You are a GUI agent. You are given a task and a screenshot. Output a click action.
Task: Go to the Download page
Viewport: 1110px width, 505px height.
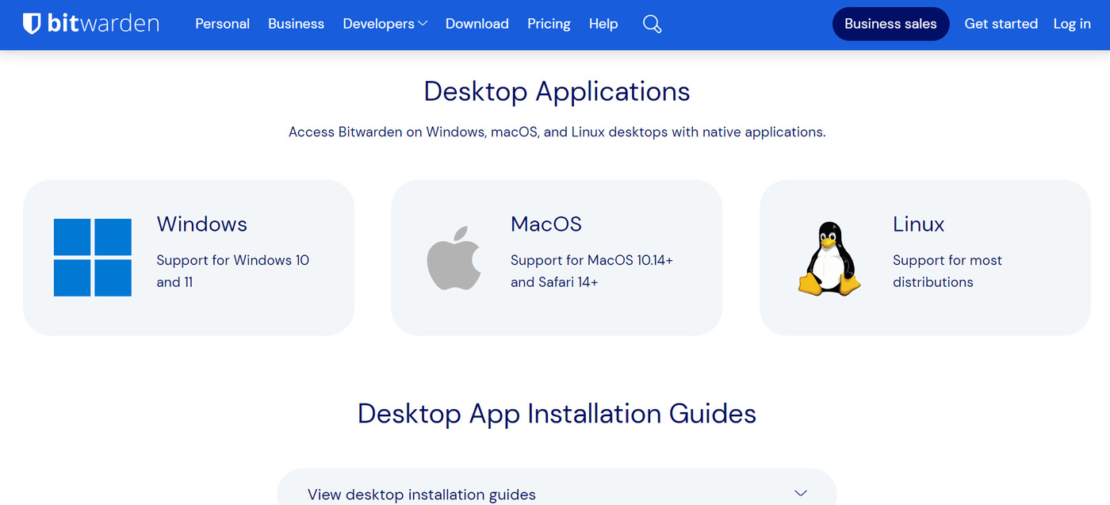point(477,24)
